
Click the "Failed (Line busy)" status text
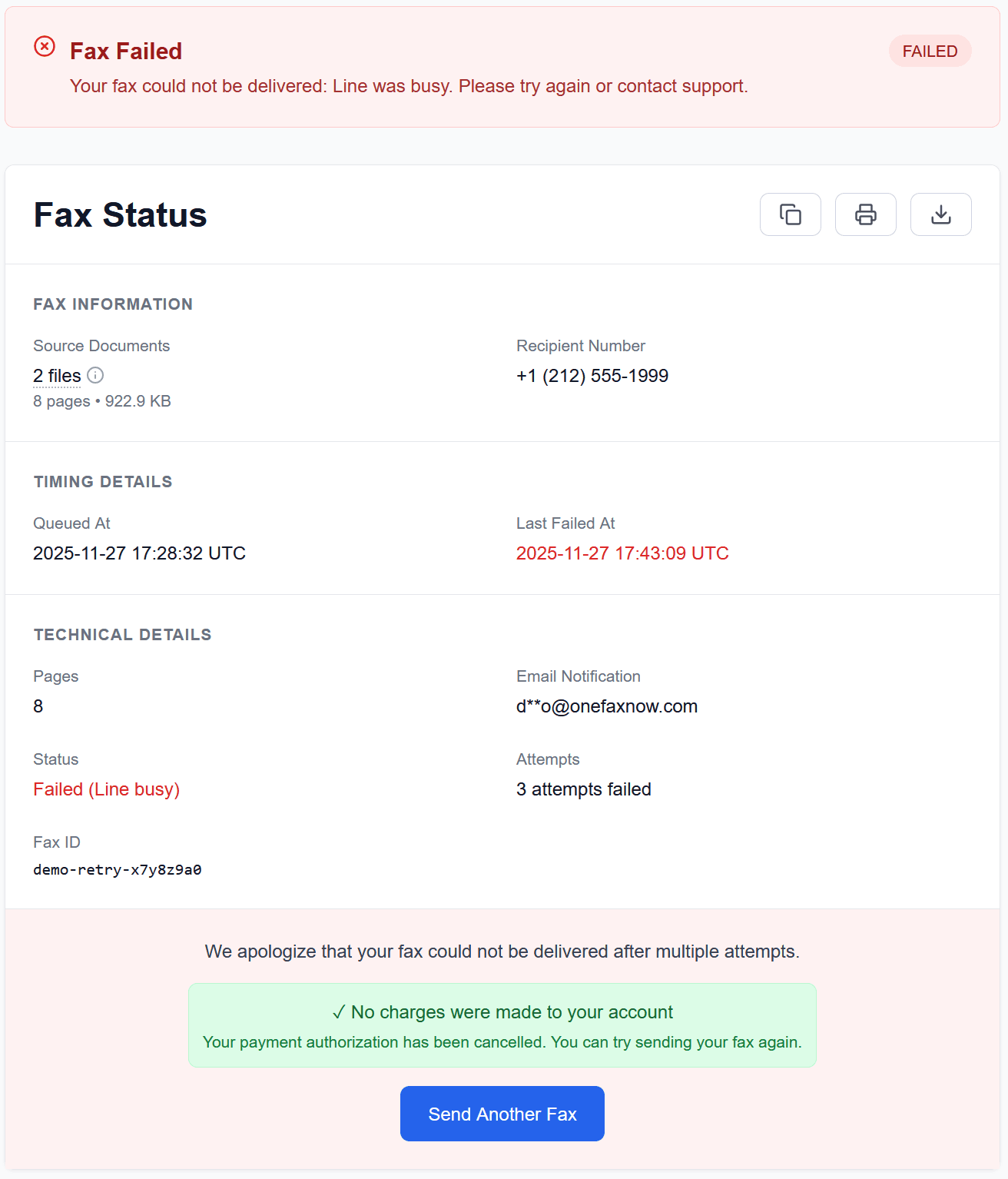tap(106, 789)
